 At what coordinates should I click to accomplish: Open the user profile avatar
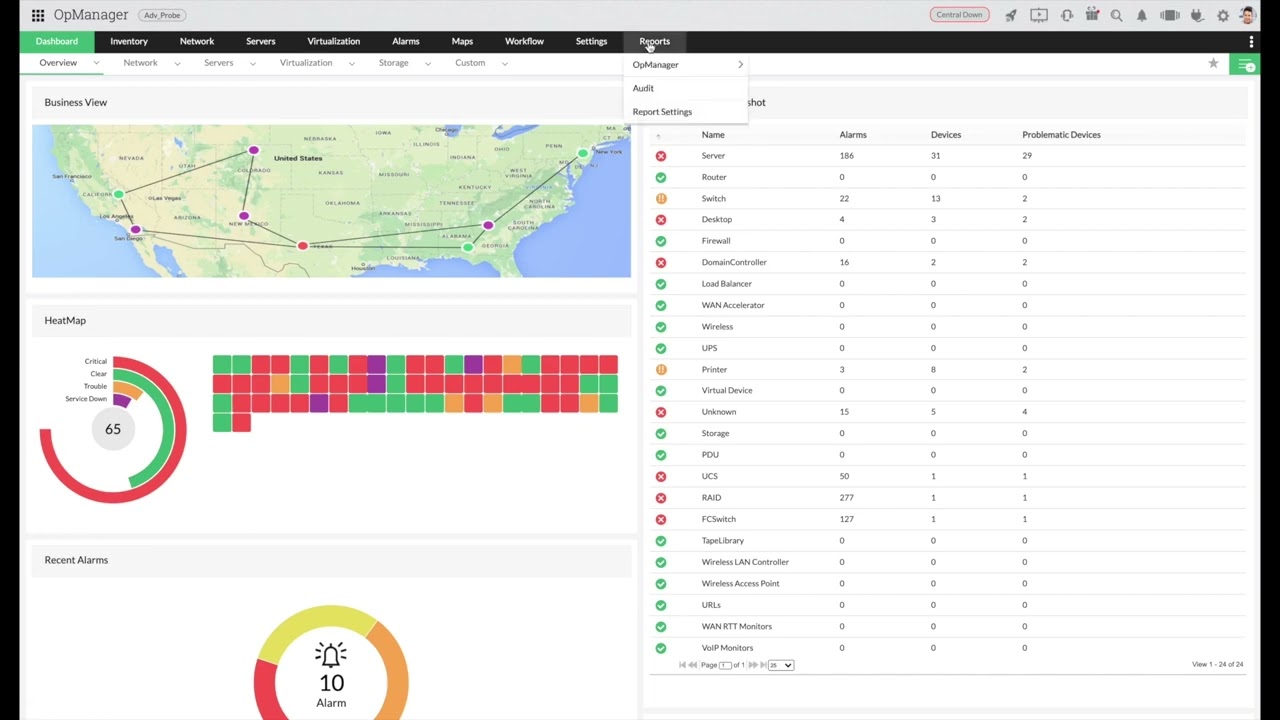click(x=1248, y=15)
